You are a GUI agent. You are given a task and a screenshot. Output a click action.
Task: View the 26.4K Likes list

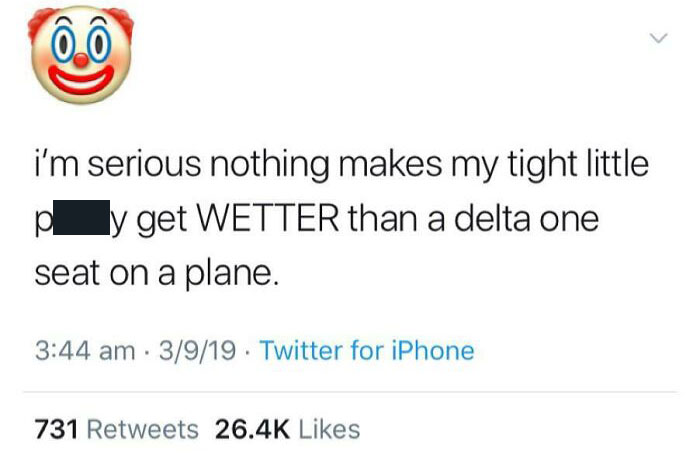point(287,429)
